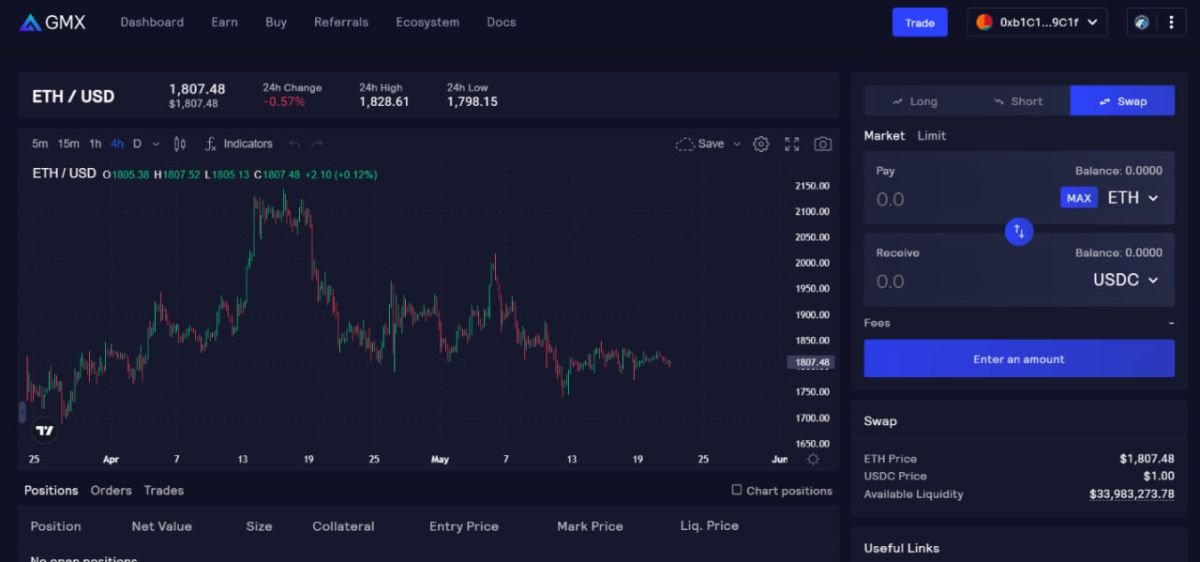
Task: Open chart timezone settings icon
Action: 813,459
